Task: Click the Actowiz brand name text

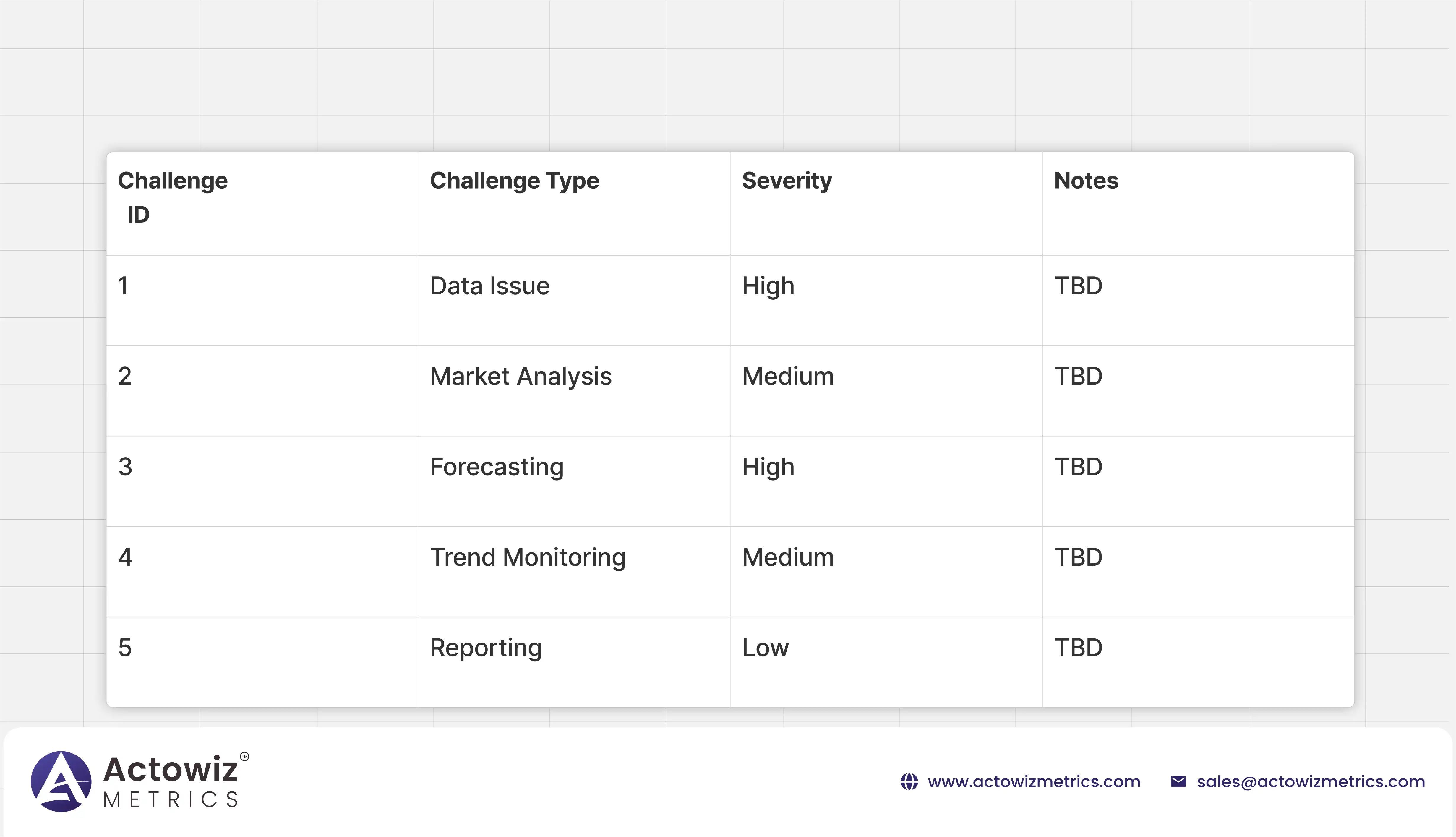Action: coord(170,769)
